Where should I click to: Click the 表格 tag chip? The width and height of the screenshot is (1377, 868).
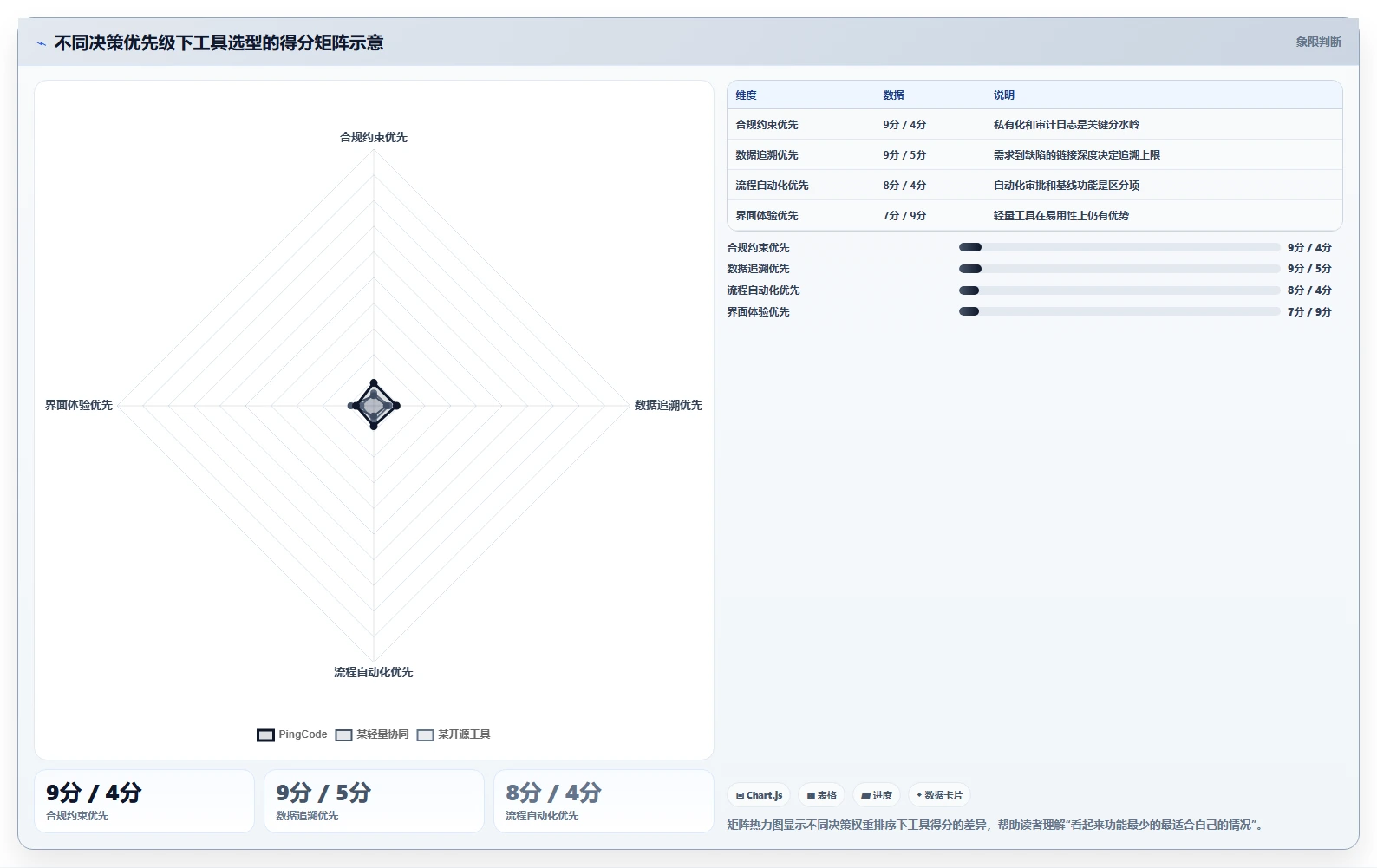tap(821, 795)
